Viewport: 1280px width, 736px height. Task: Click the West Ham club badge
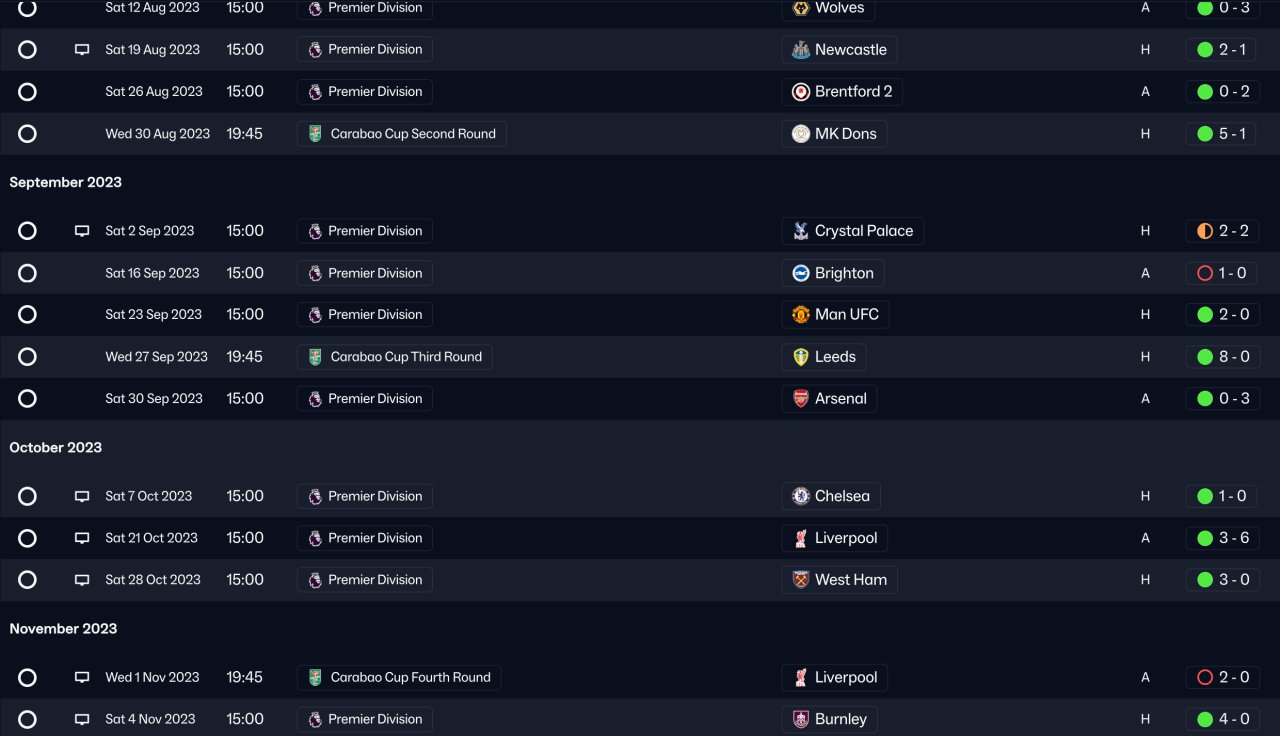[801, 580]
